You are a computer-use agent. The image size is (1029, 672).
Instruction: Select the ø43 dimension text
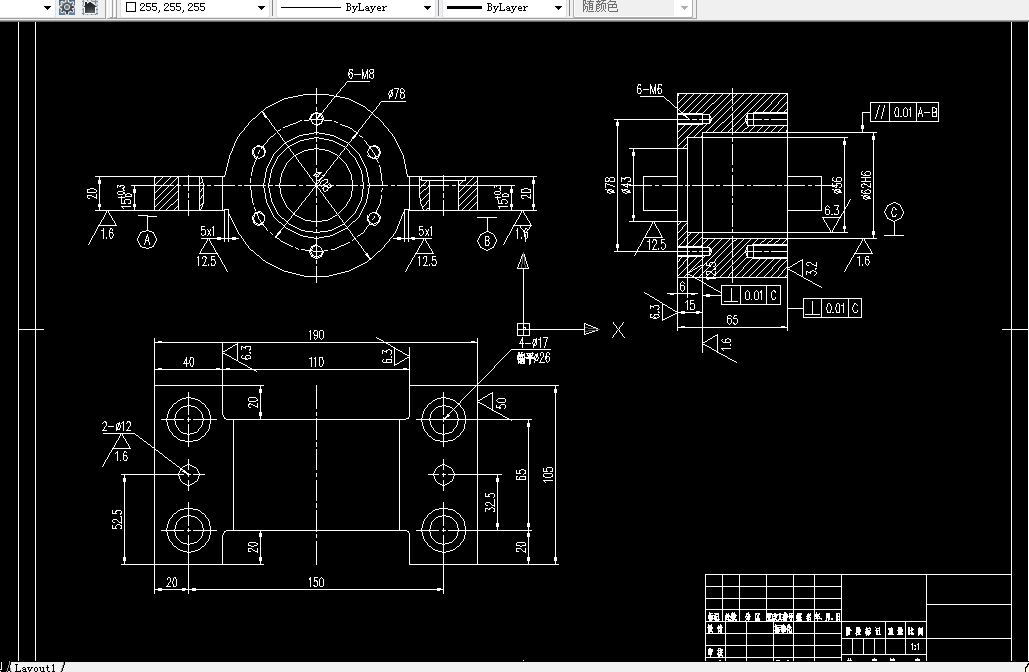[x=625, y=185]
